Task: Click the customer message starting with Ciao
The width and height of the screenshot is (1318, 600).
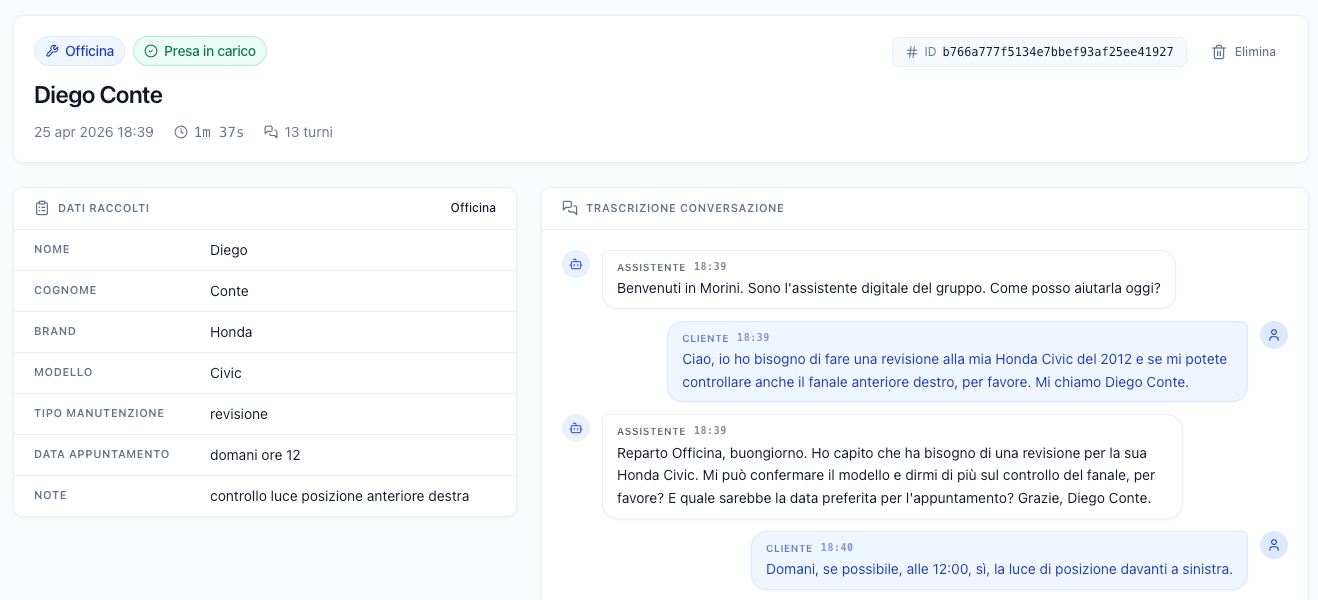Action: (958, 361)
